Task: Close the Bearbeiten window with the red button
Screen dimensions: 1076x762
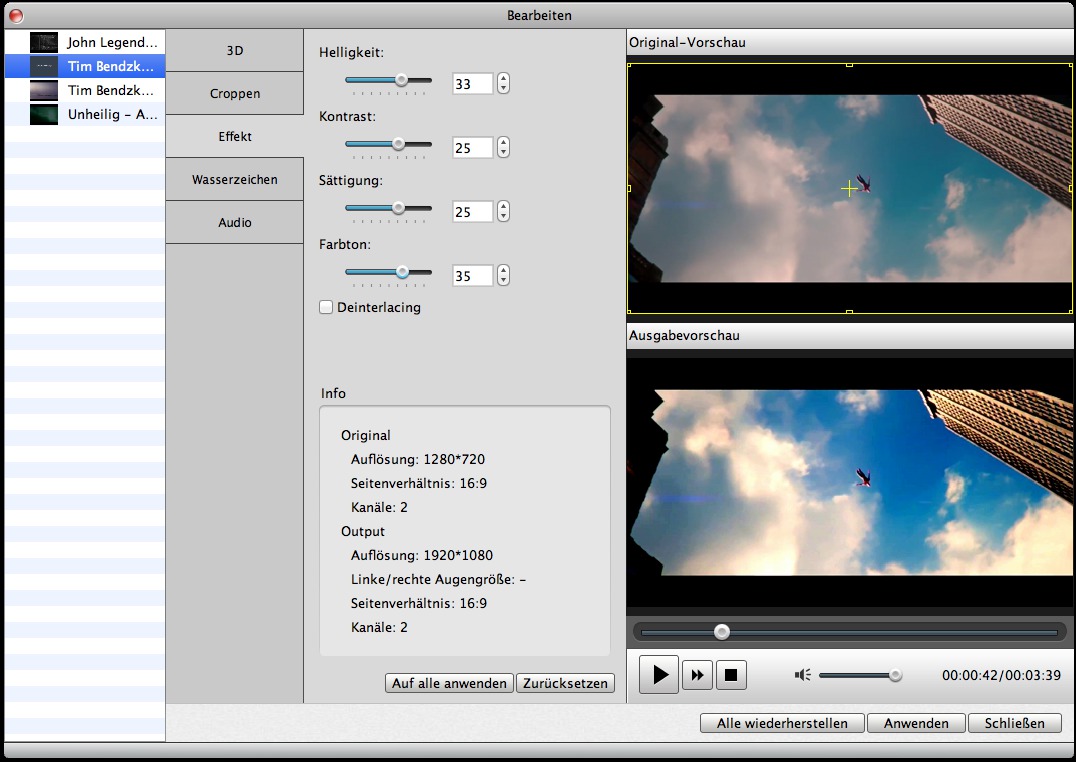Action: (16, 15)
